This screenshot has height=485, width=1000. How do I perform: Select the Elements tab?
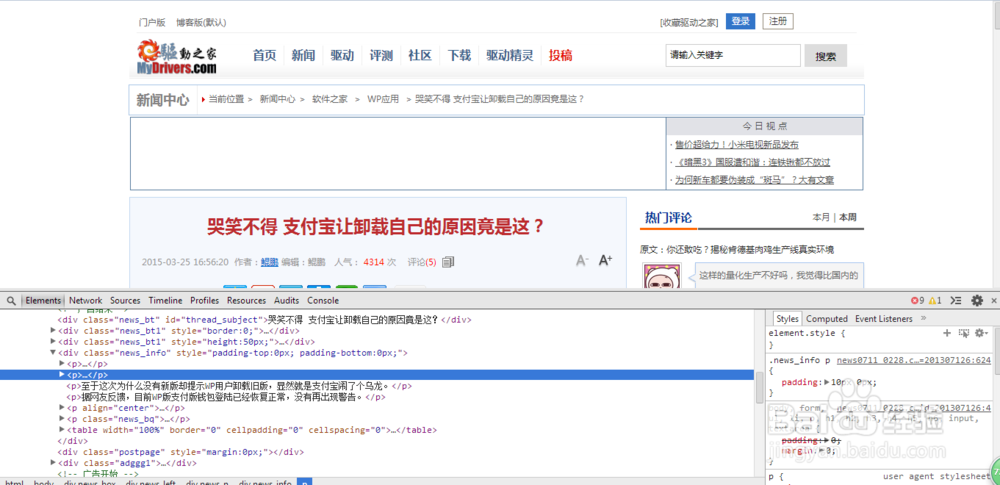pyautogui.click(x=43, y=301)
